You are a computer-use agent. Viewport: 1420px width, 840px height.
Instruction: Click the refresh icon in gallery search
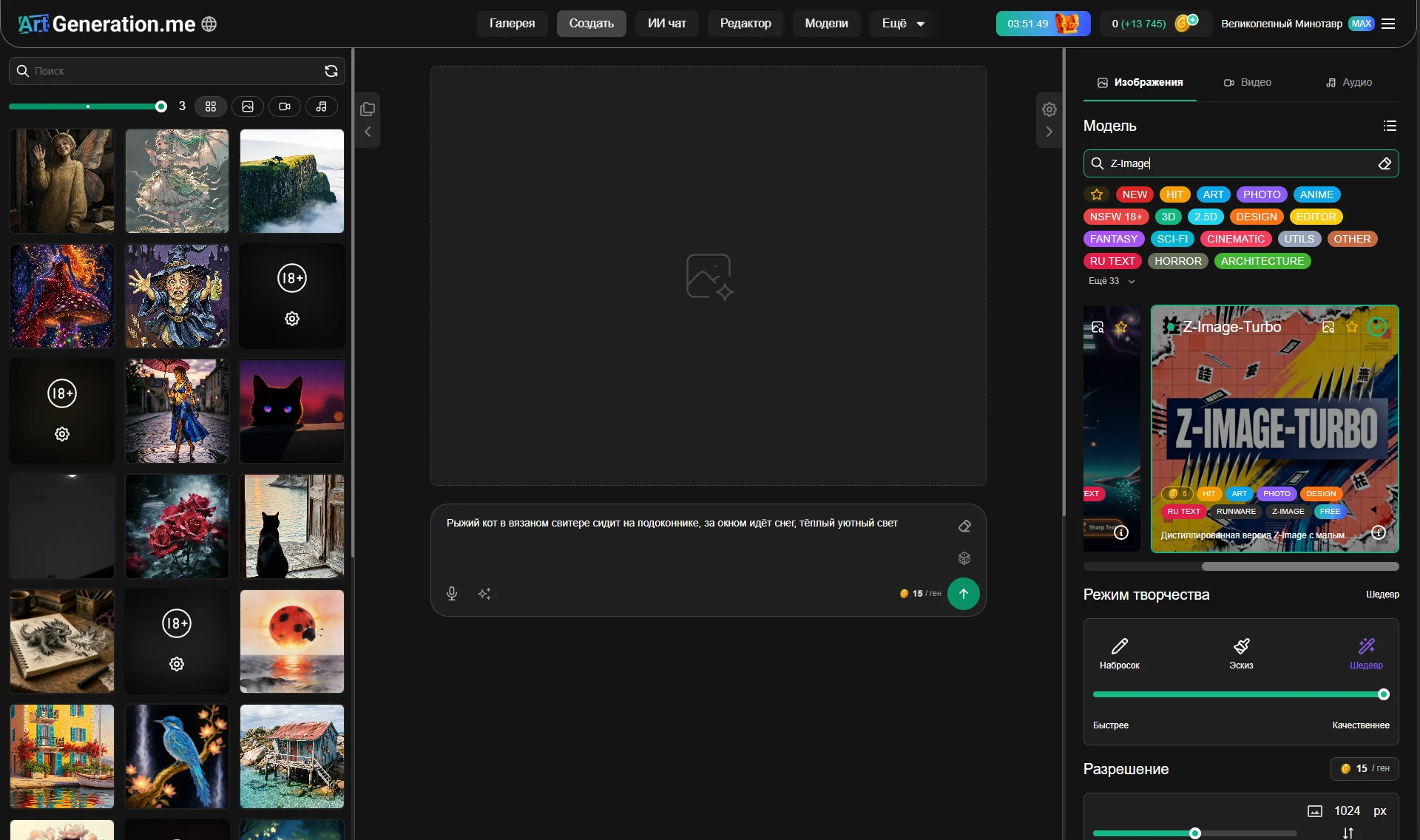(331, 71)
